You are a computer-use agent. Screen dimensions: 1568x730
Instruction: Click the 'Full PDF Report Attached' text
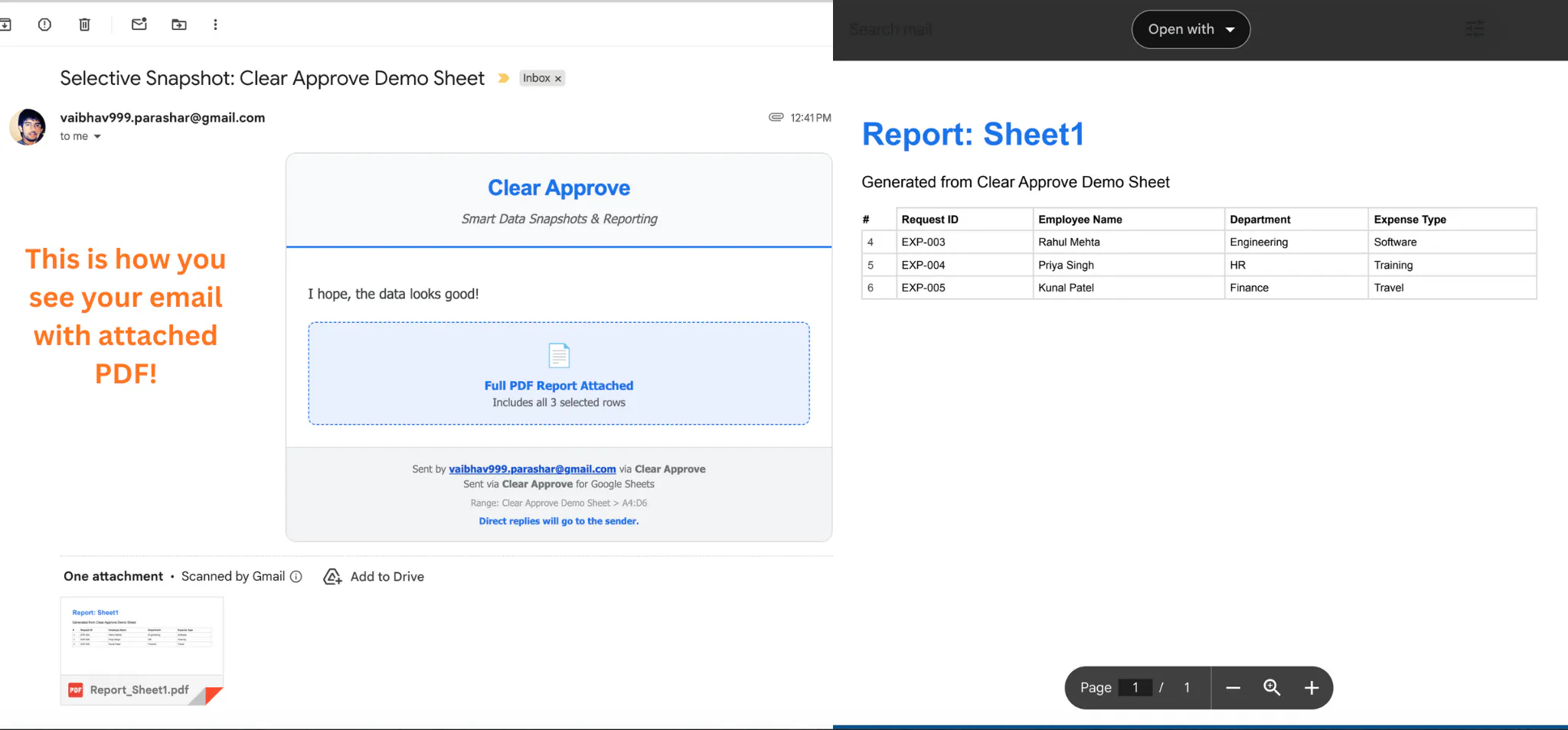(559, 386)
